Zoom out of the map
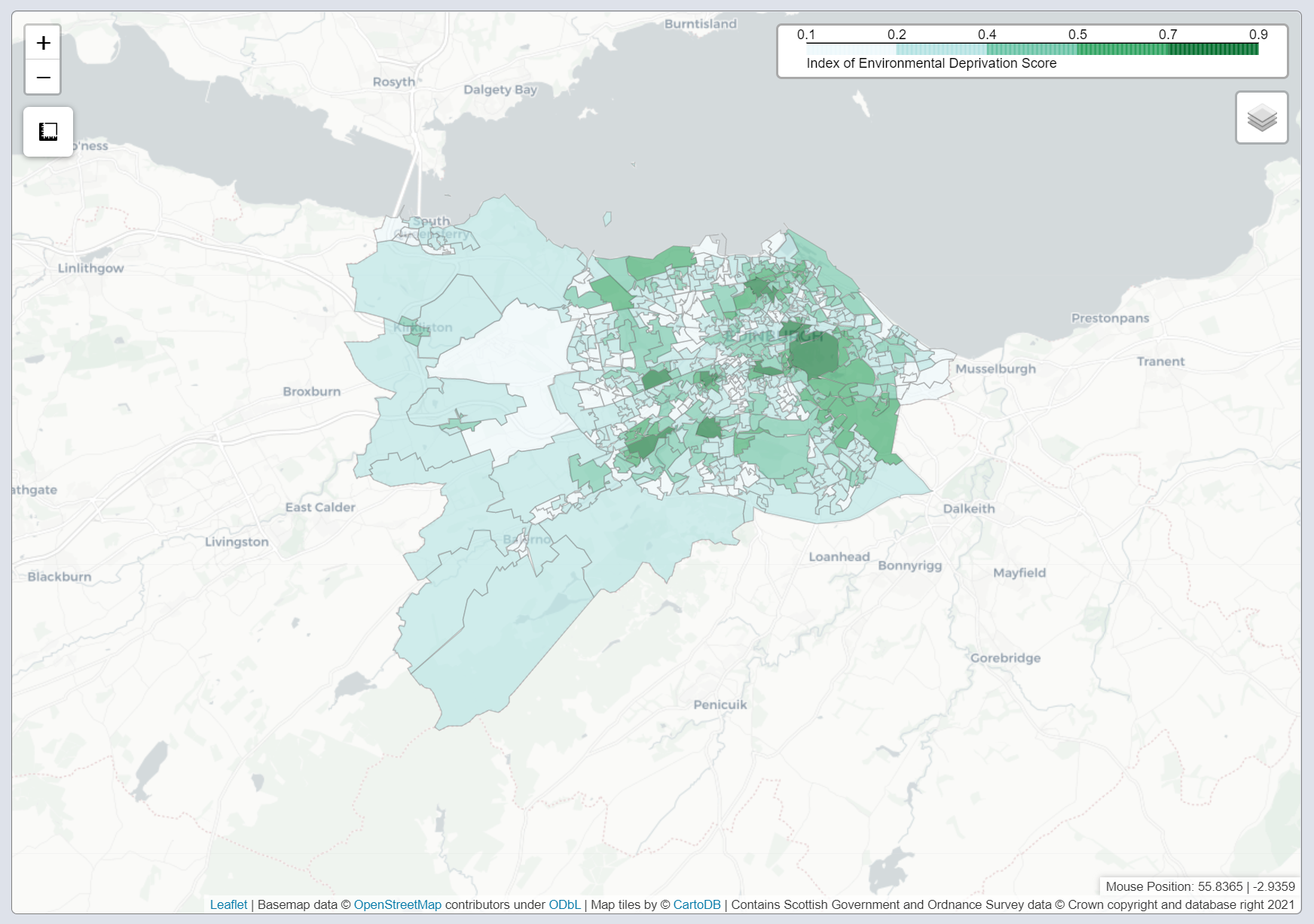The image size is (1314, 924). coord(43,78)
